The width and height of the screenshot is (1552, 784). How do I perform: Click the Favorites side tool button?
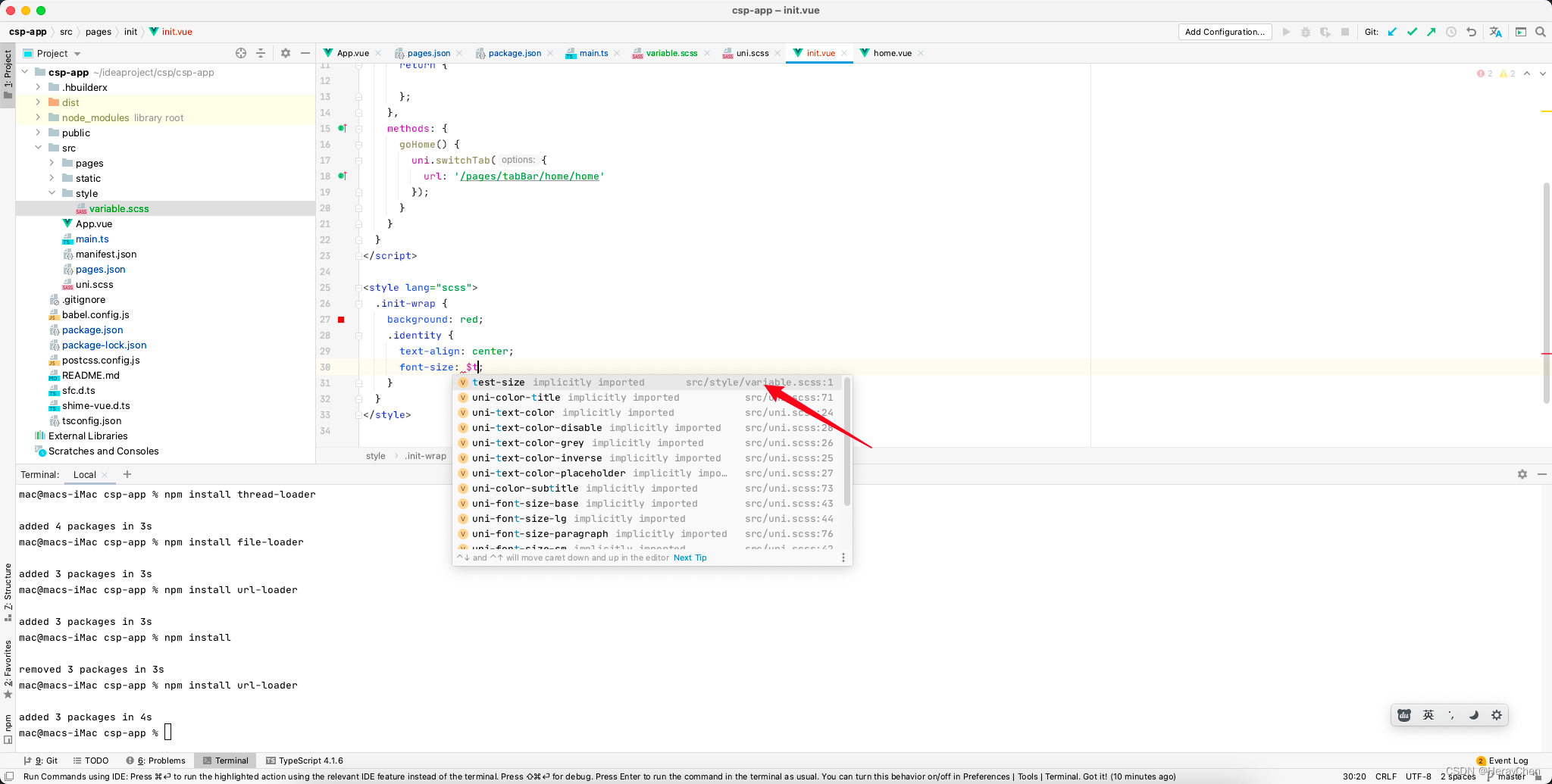click(8, 669)
